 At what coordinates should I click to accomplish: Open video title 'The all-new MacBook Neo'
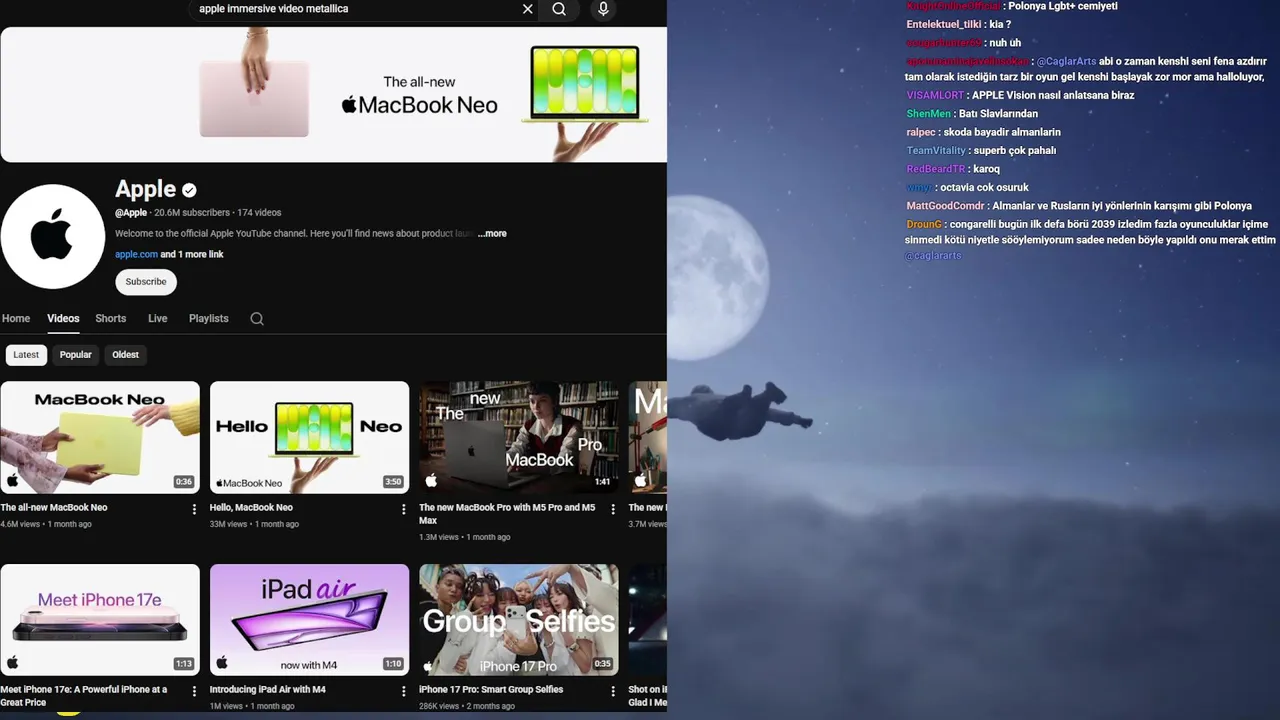coord(54,508)
